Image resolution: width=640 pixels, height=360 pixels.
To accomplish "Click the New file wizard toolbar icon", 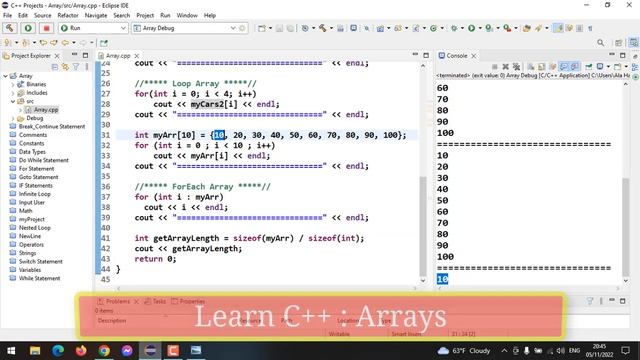I will click(262, 28).
